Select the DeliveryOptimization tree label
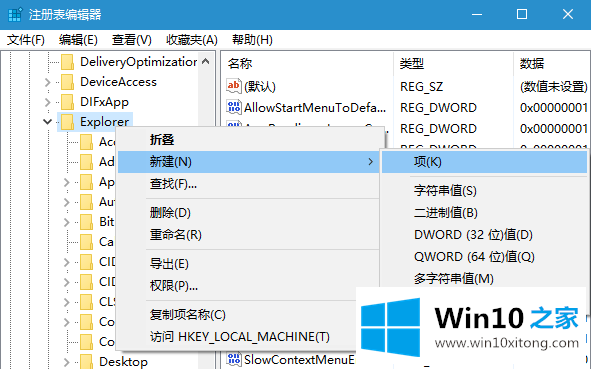The width and height of the screenshot is (591, 369). click(x=139, y=62)
